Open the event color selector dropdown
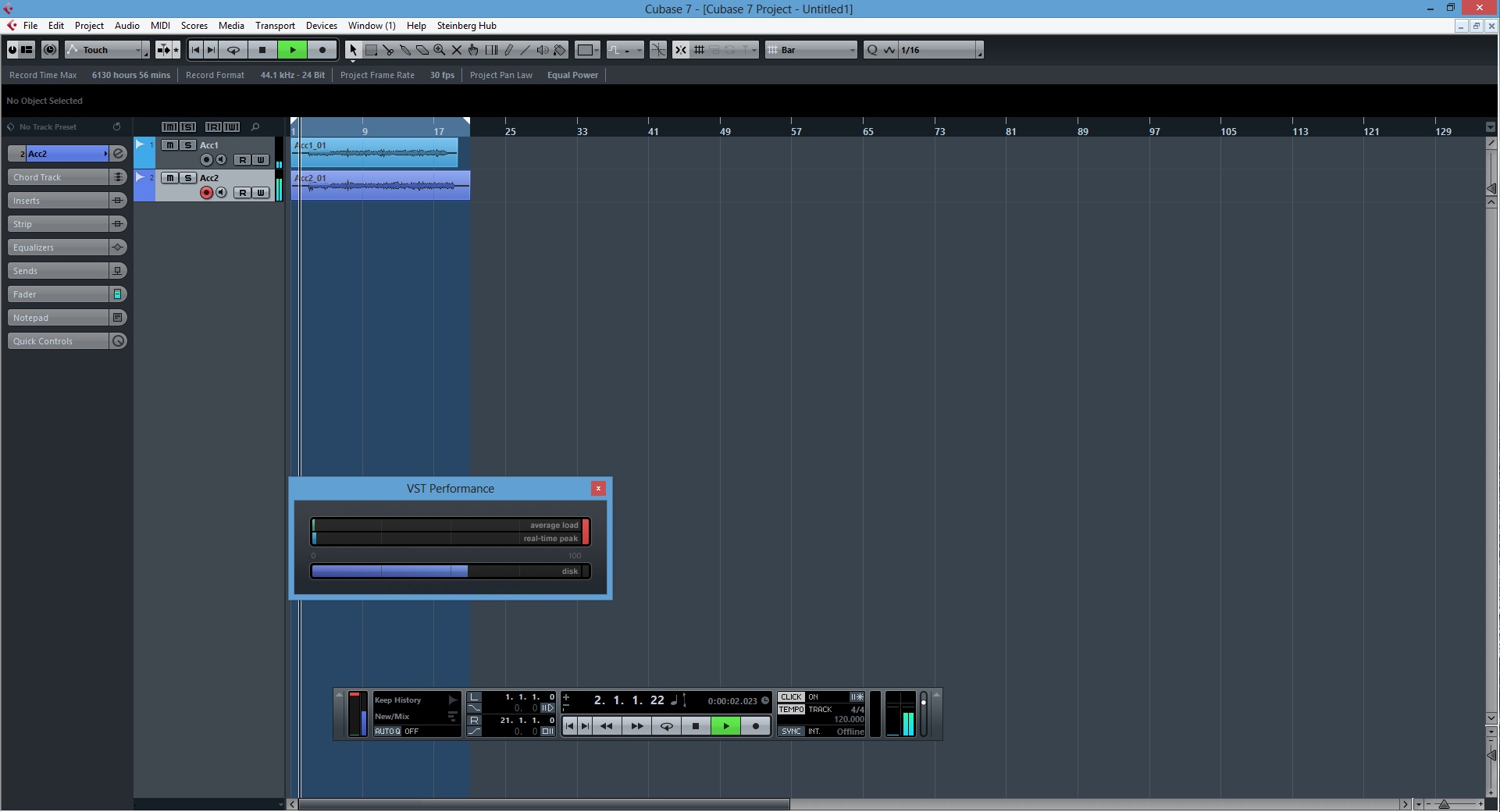Image resolution: width=1500 pixels, height=812 pixels. click(x=589, y=50)
